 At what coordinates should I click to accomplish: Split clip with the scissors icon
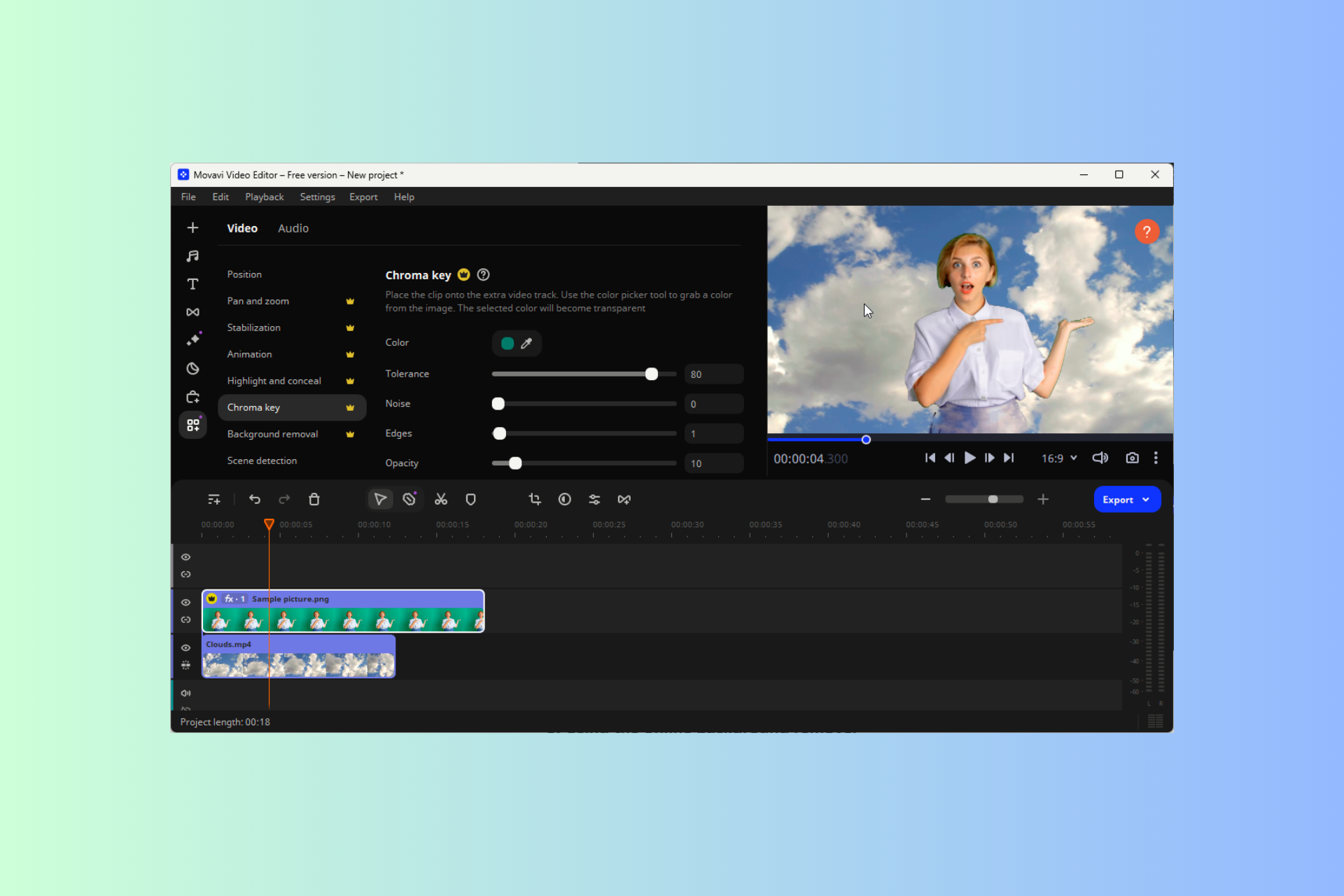(441, 499)
